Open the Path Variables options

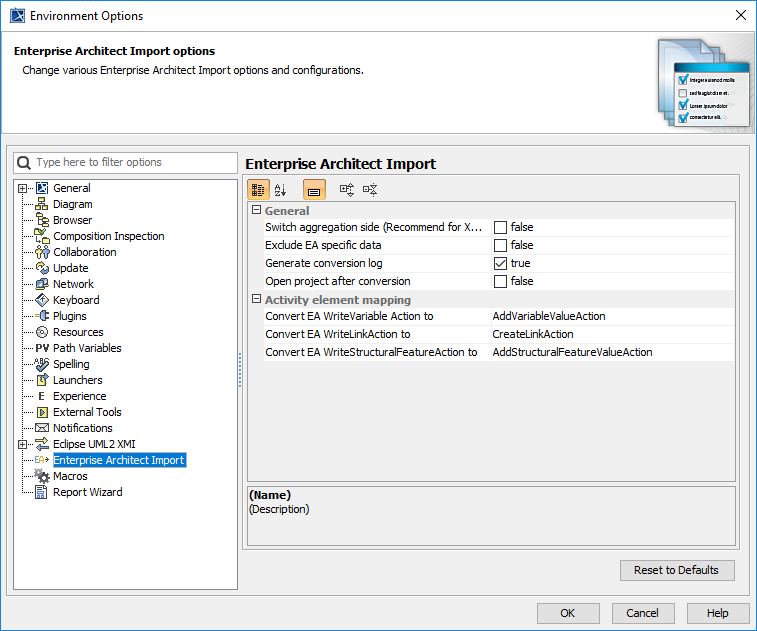pos(87,348)
